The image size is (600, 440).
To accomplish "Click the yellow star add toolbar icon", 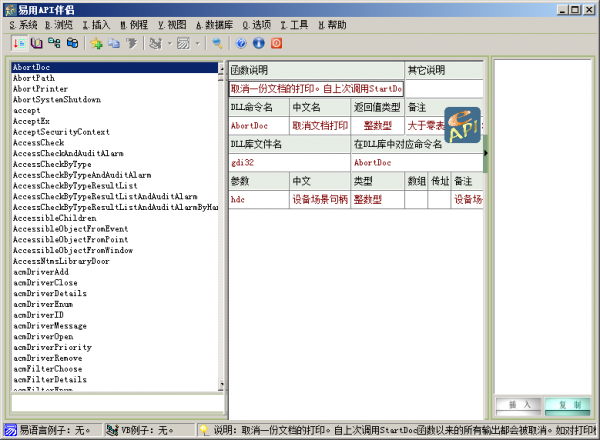I will (97, 44).
